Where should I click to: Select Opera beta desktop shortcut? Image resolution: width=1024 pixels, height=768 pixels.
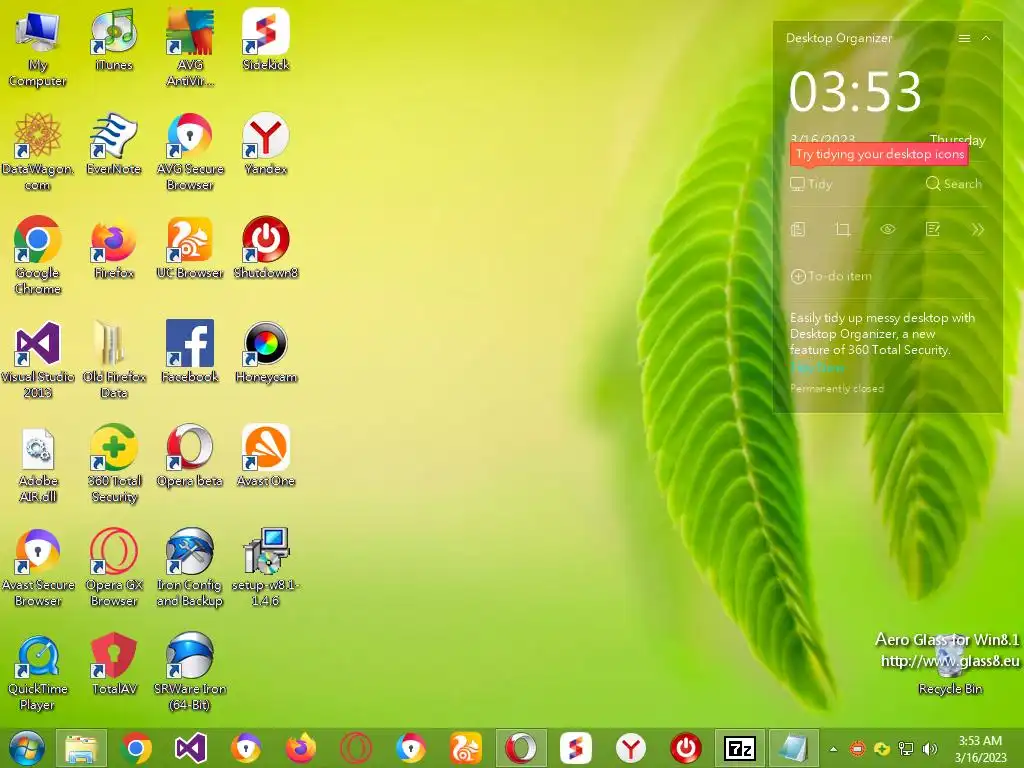pyautogui.click(x=190, y=456)
